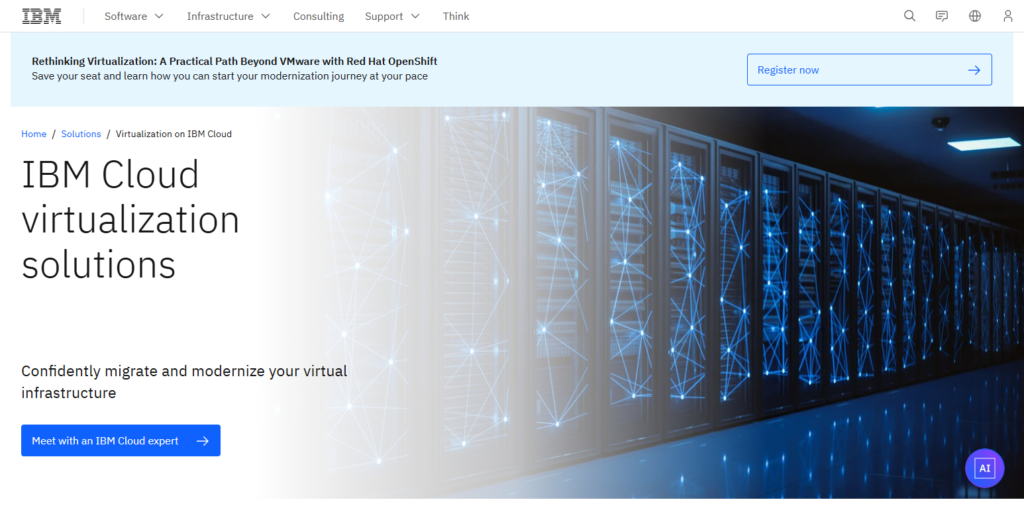Screen dimensions: 1024x508
Task: Click Meet with an IBM Cloud expert
Action: (121, 441)
